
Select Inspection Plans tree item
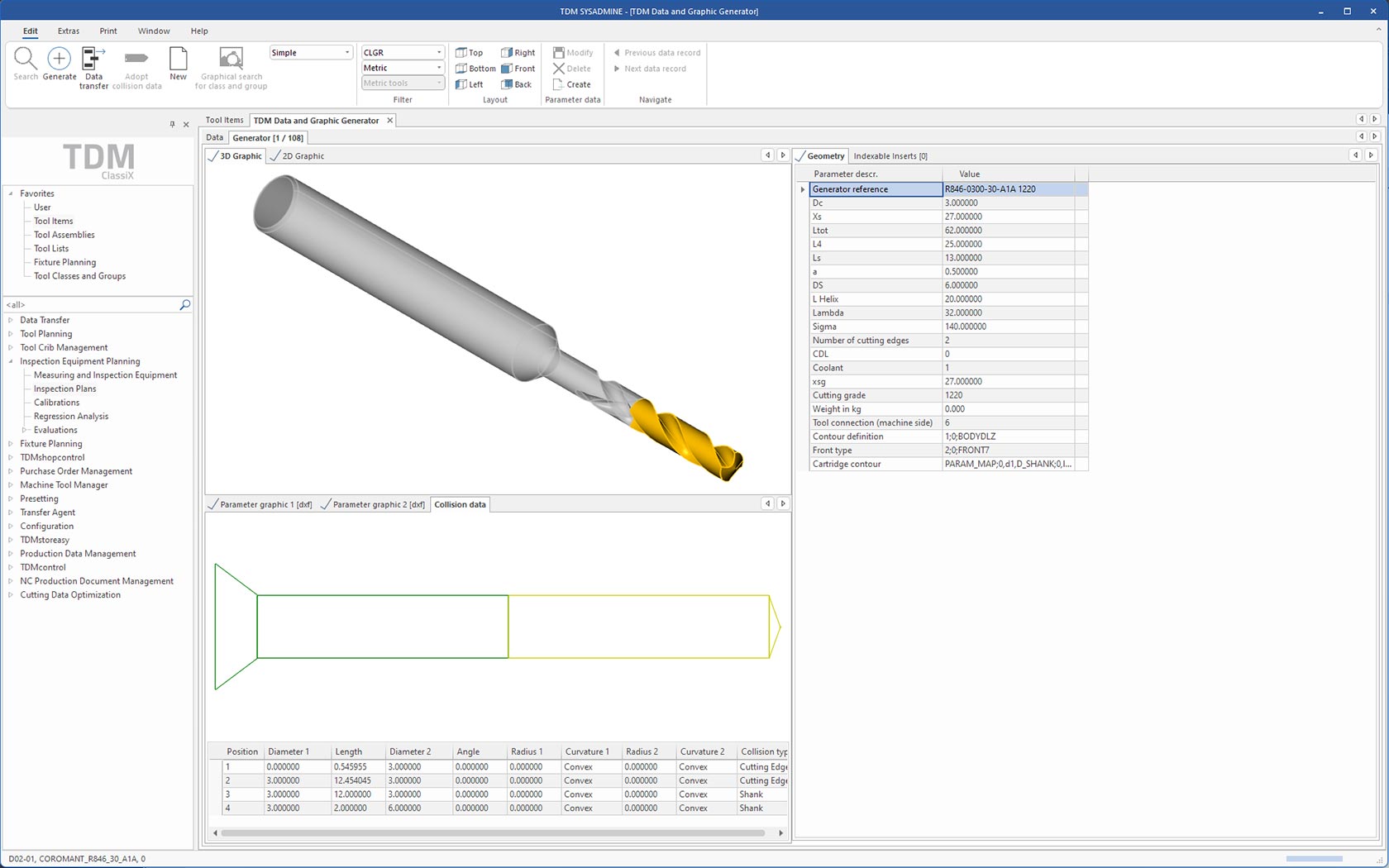tap(65, 389)
